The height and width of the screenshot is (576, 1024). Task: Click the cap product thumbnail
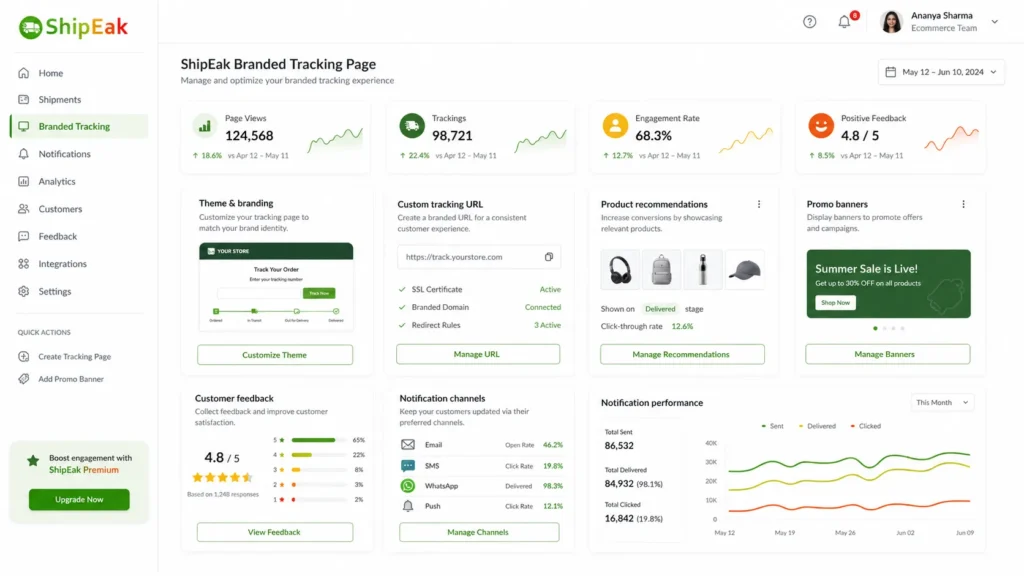(744, 270)
